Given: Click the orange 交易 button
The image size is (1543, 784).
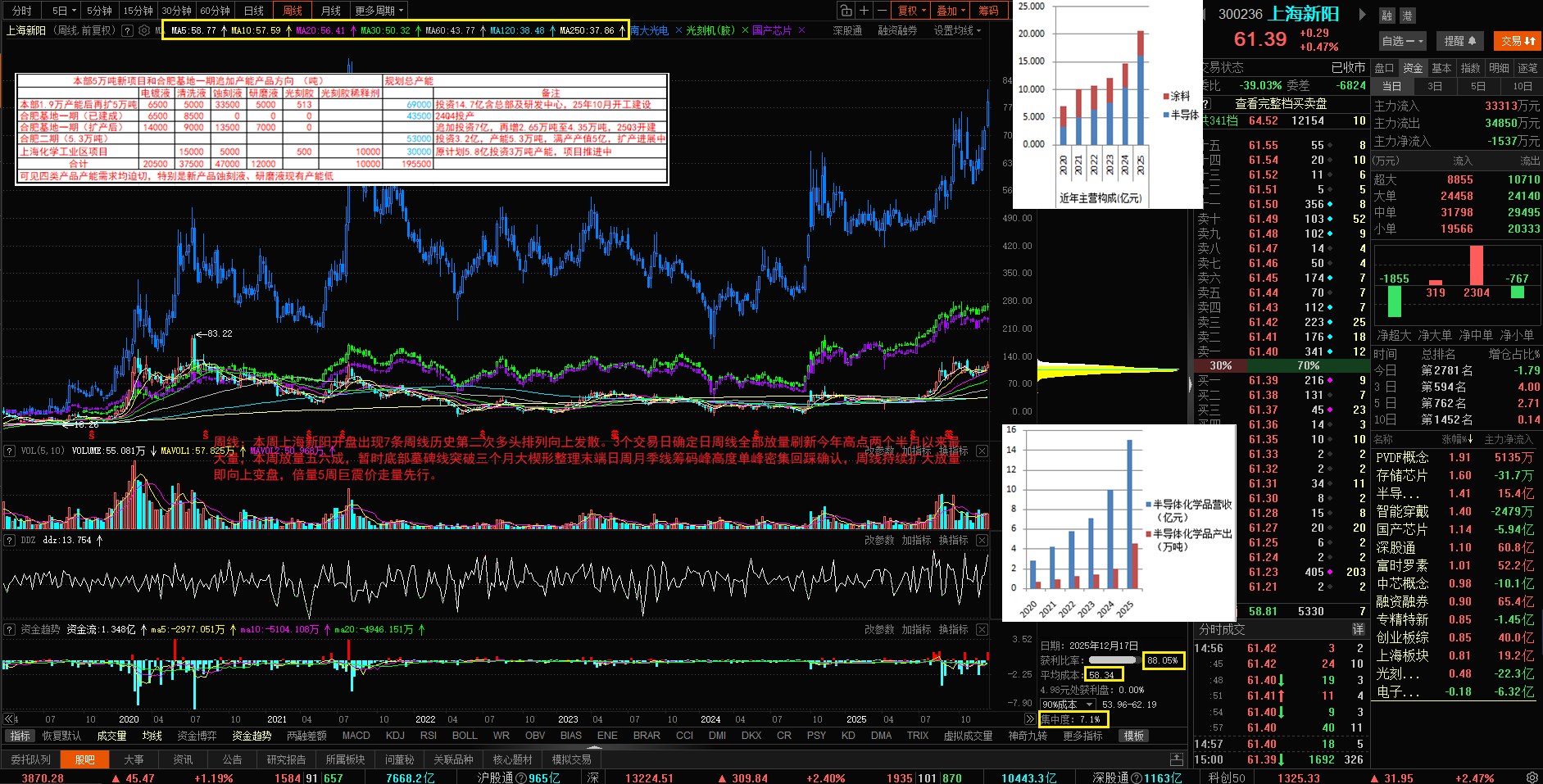Looking at the screenshot, I should coord(1518,41).
